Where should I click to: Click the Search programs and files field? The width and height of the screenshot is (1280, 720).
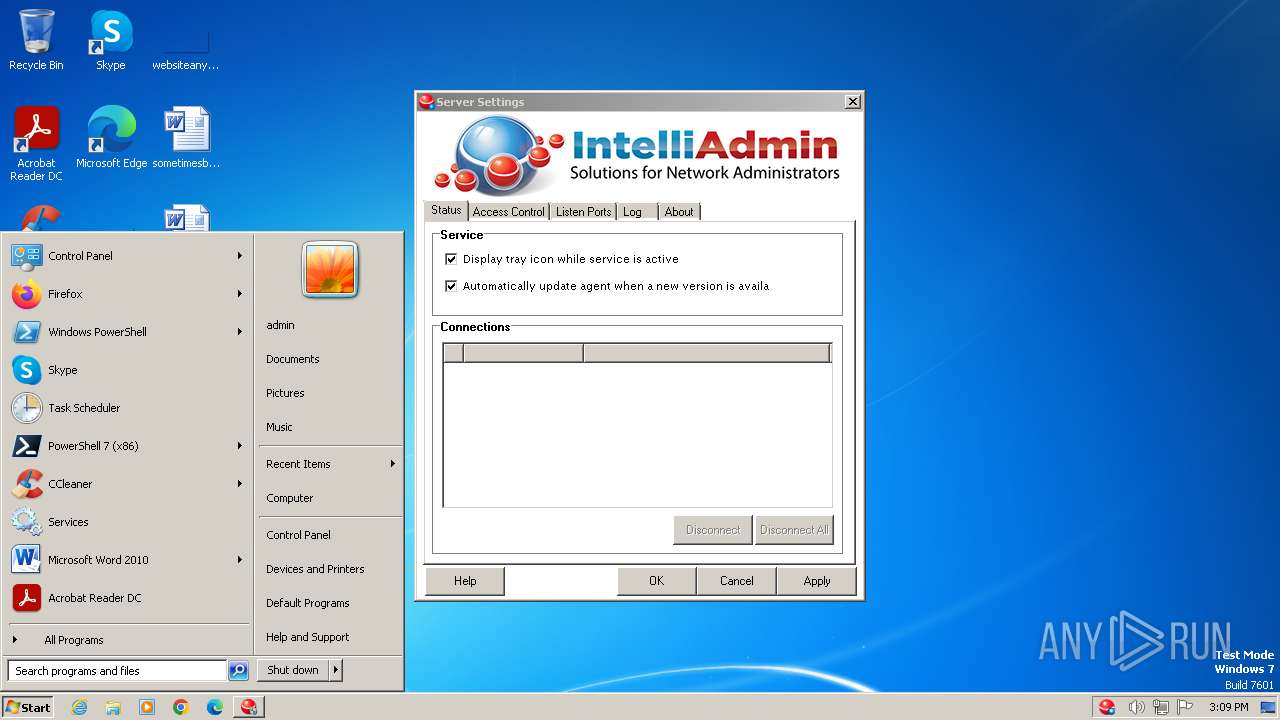(x=117, y=671)
